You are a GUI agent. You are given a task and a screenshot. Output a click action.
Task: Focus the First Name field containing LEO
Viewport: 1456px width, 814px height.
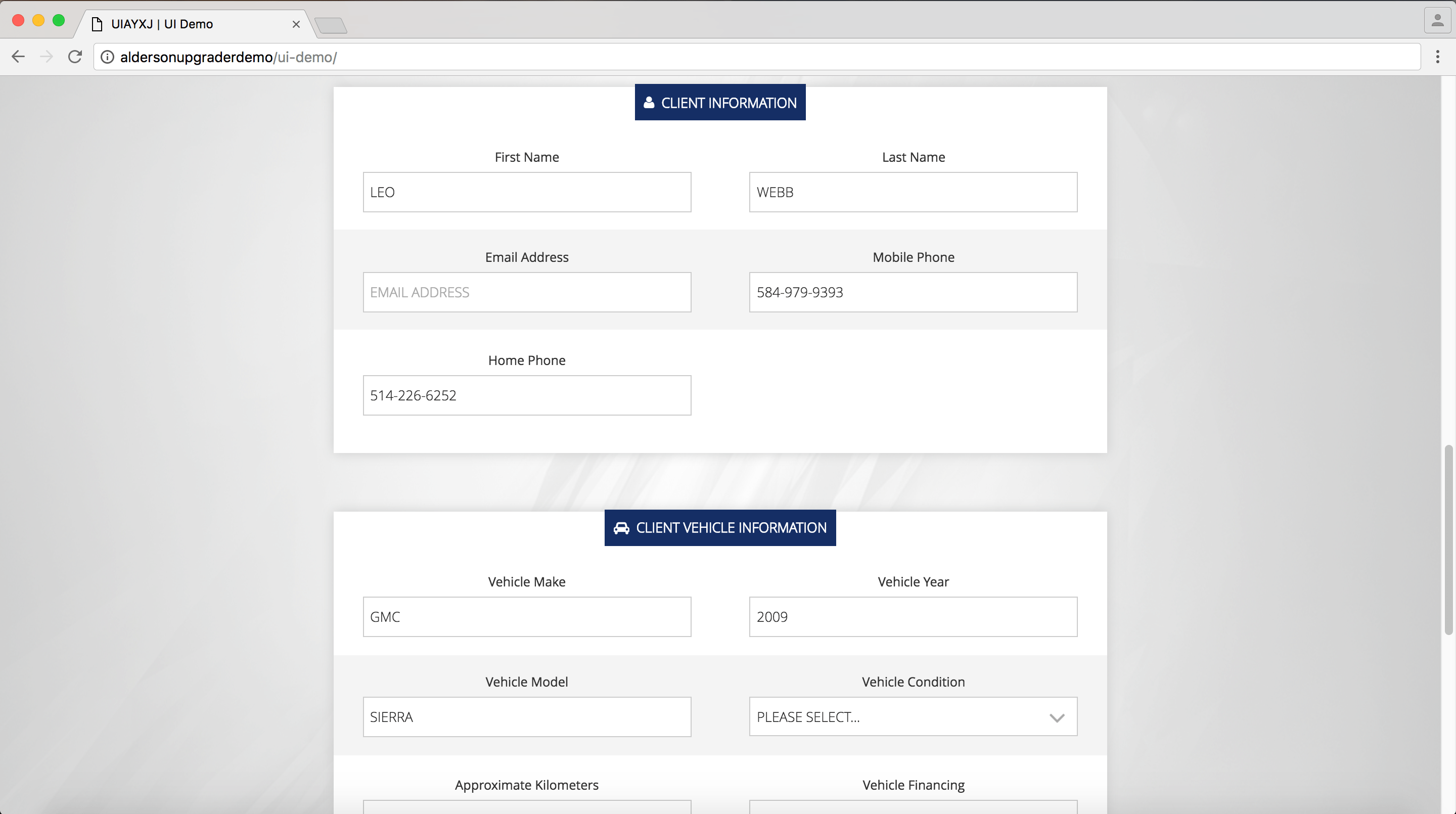coord(526,192)
